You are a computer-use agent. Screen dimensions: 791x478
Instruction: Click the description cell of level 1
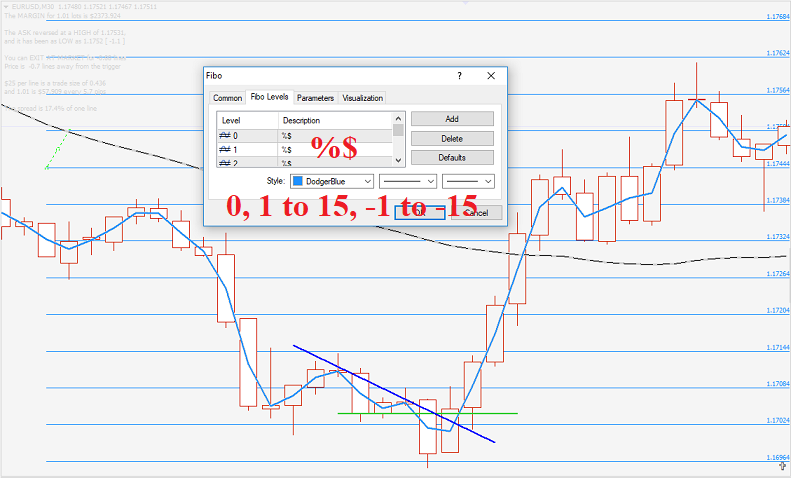[335, 150]
